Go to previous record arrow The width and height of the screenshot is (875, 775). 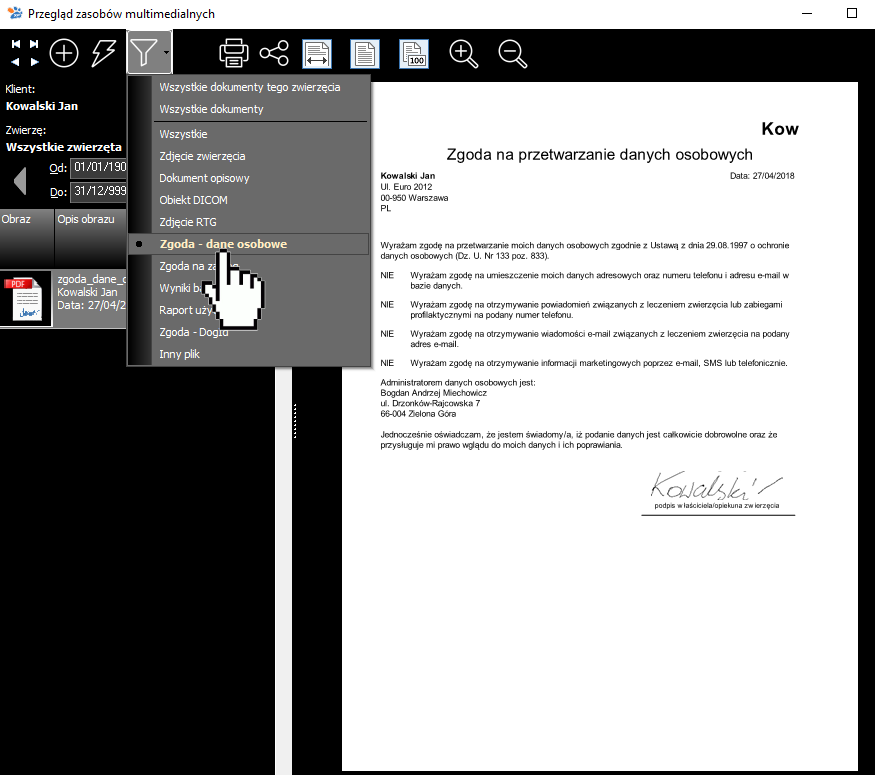16,62
